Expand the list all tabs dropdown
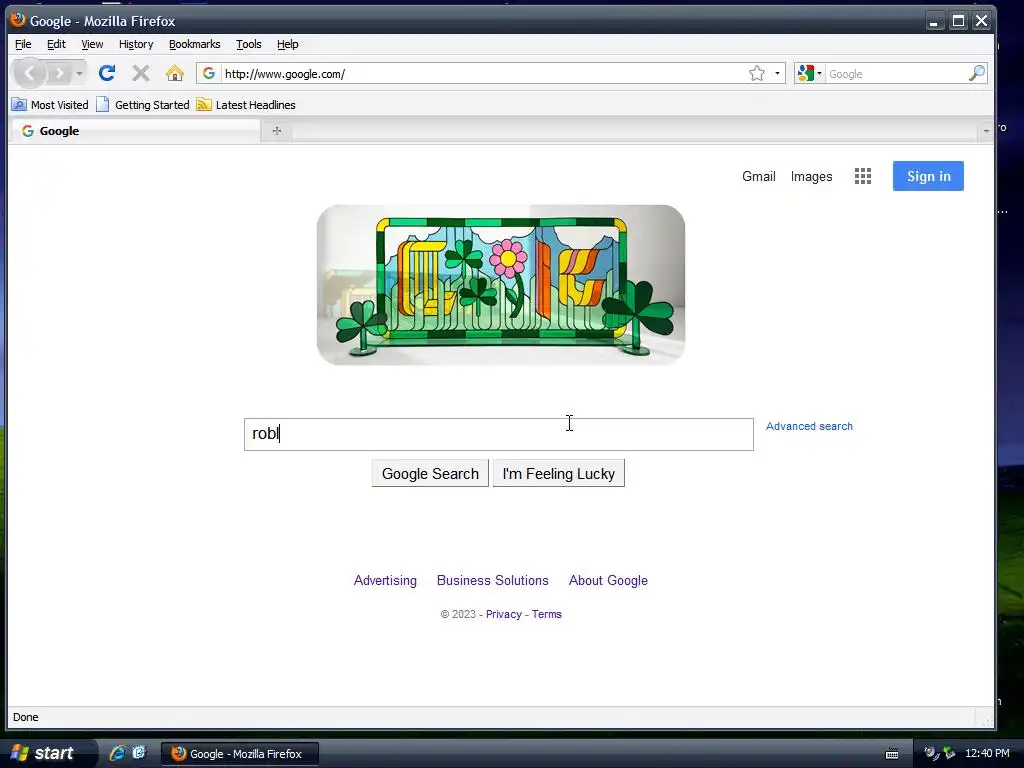Image resolution: width=1024 pixels, height=768 pixels. pyautogui.click(x=985, y=131)
